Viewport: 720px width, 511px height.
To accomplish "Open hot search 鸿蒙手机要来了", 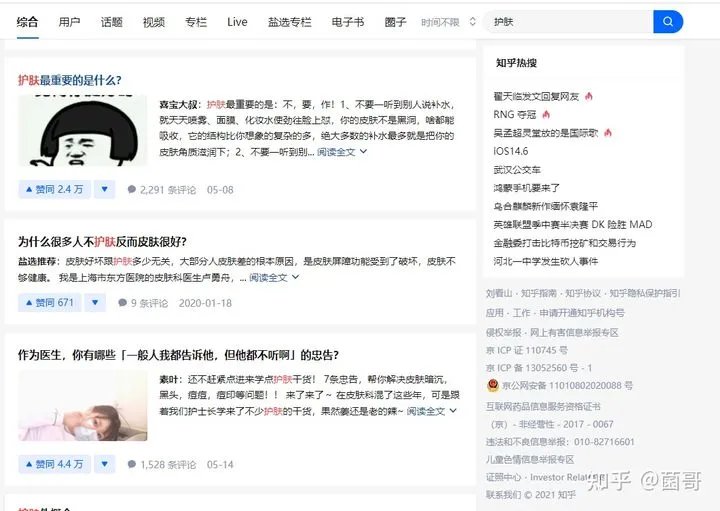I will [x=527, y=188].
